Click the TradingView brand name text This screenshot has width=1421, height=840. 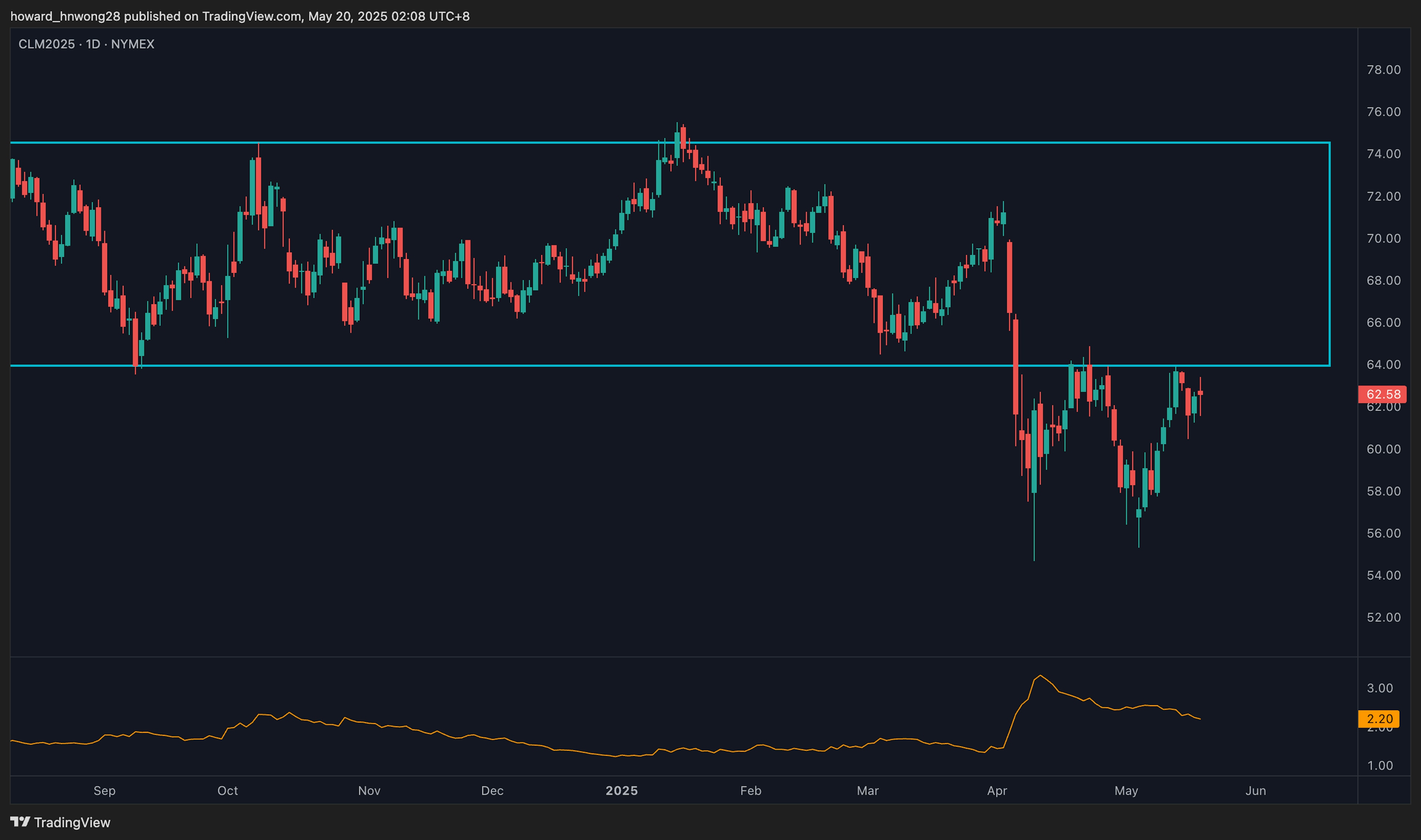tap(72, 822)
